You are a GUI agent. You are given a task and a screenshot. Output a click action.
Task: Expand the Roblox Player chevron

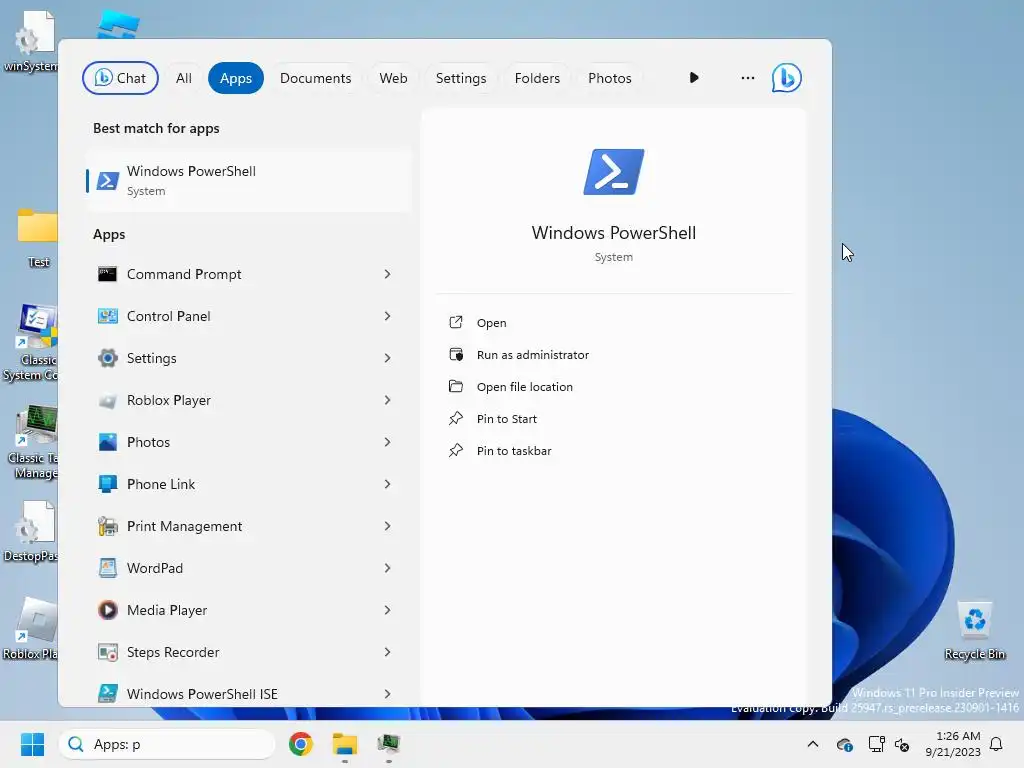[387, 400]
